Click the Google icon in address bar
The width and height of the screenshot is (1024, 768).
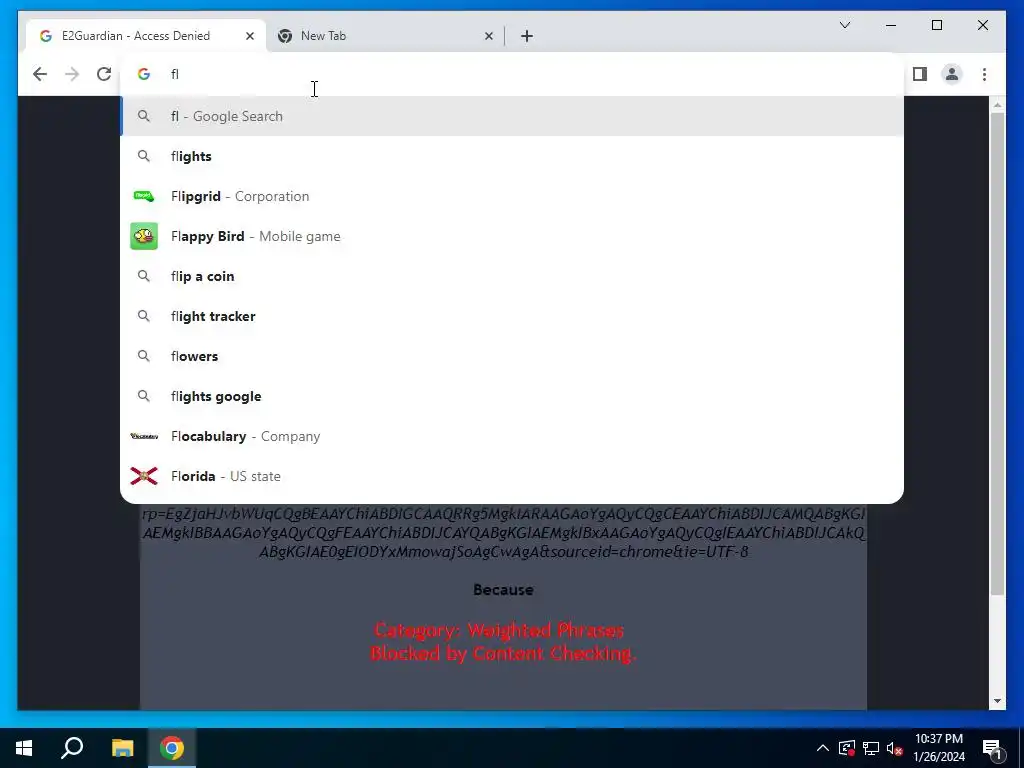point(144,74)
